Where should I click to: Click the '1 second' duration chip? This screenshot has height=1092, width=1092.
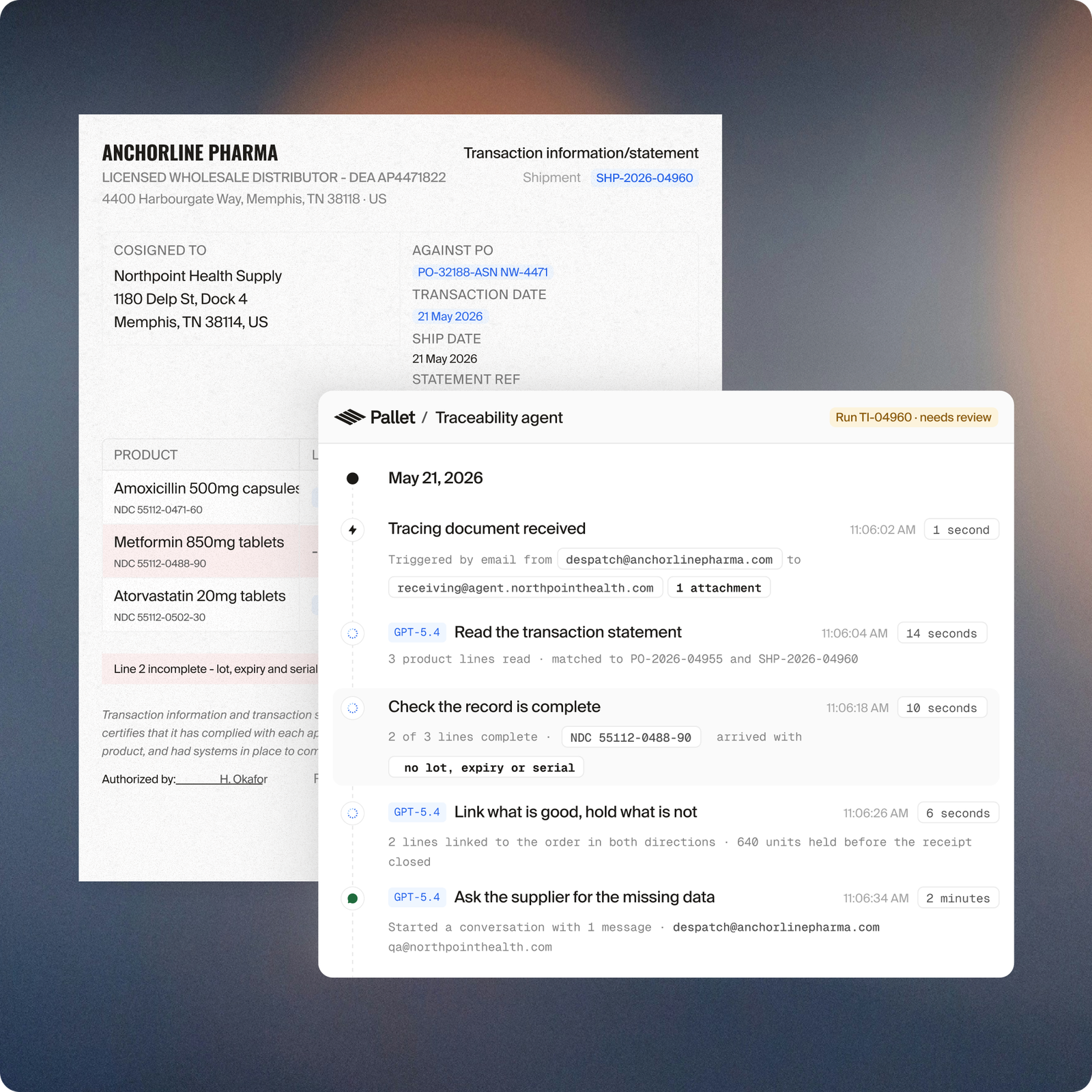pos(961,530)
